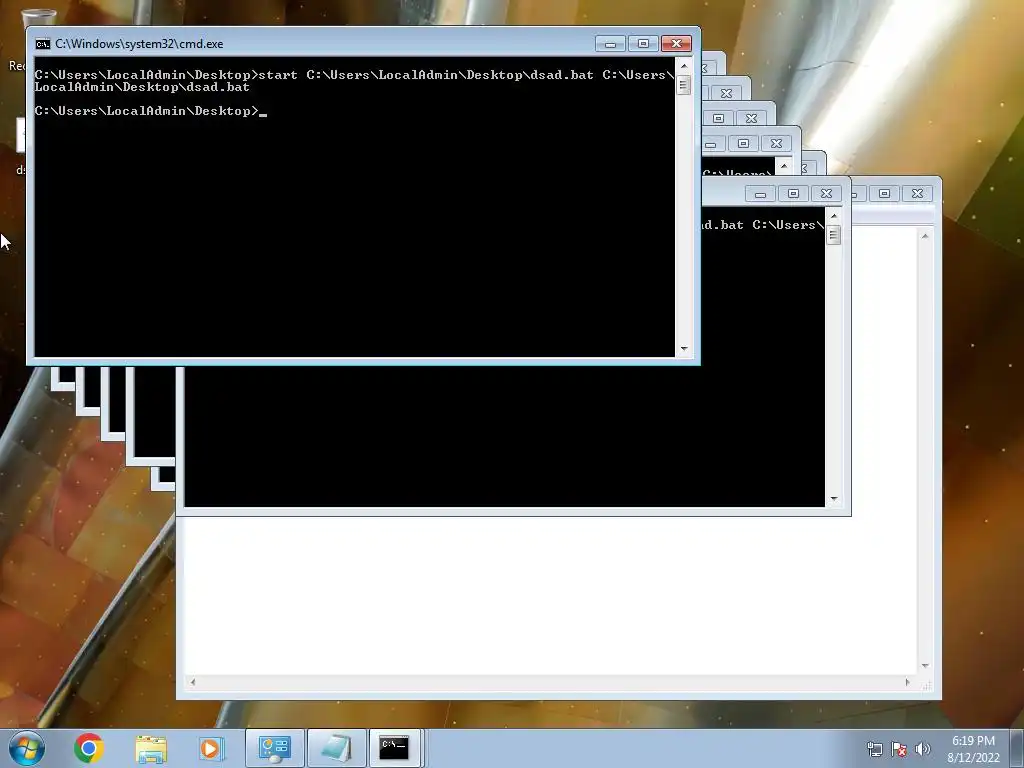Close the second cmd window showing 'd.bat C:\Users\'
This screenshot has width=1024, height=768.
[826, 194]
